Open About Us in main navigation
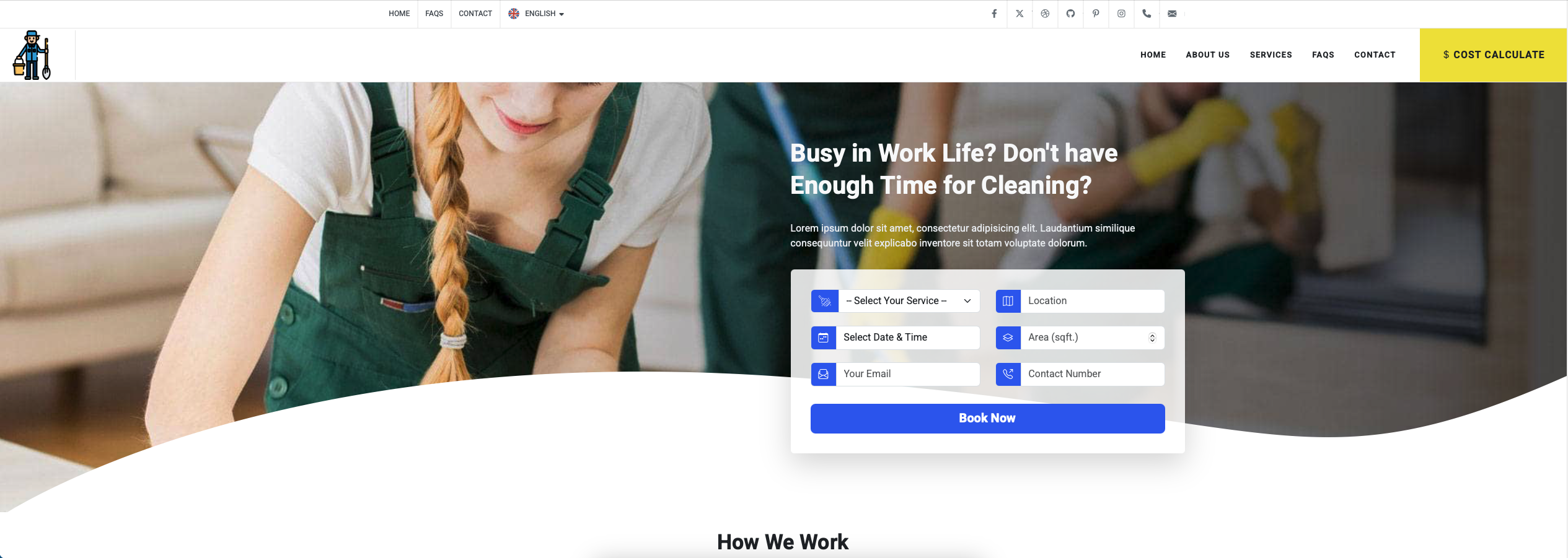Screen dimensions: 1568x558 pyautogui.click(x=1207, y=55)
